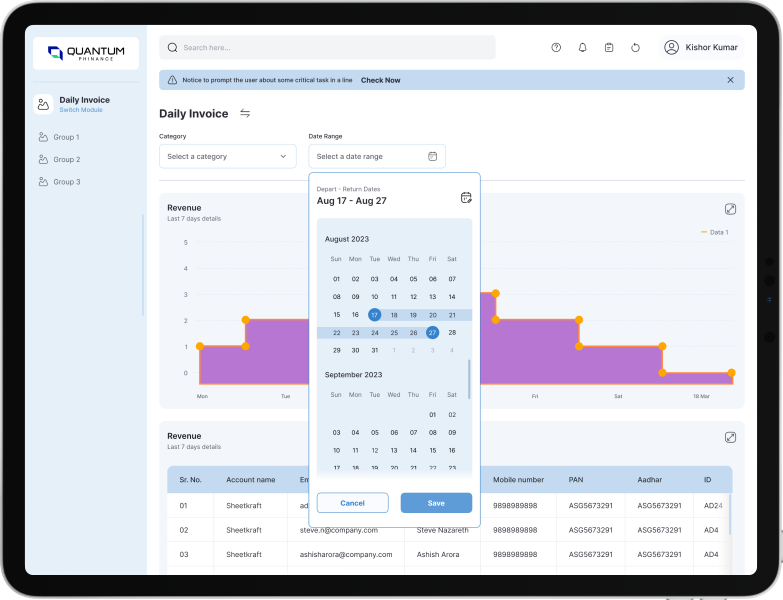Open the Select a date range field

click(376, 157)
